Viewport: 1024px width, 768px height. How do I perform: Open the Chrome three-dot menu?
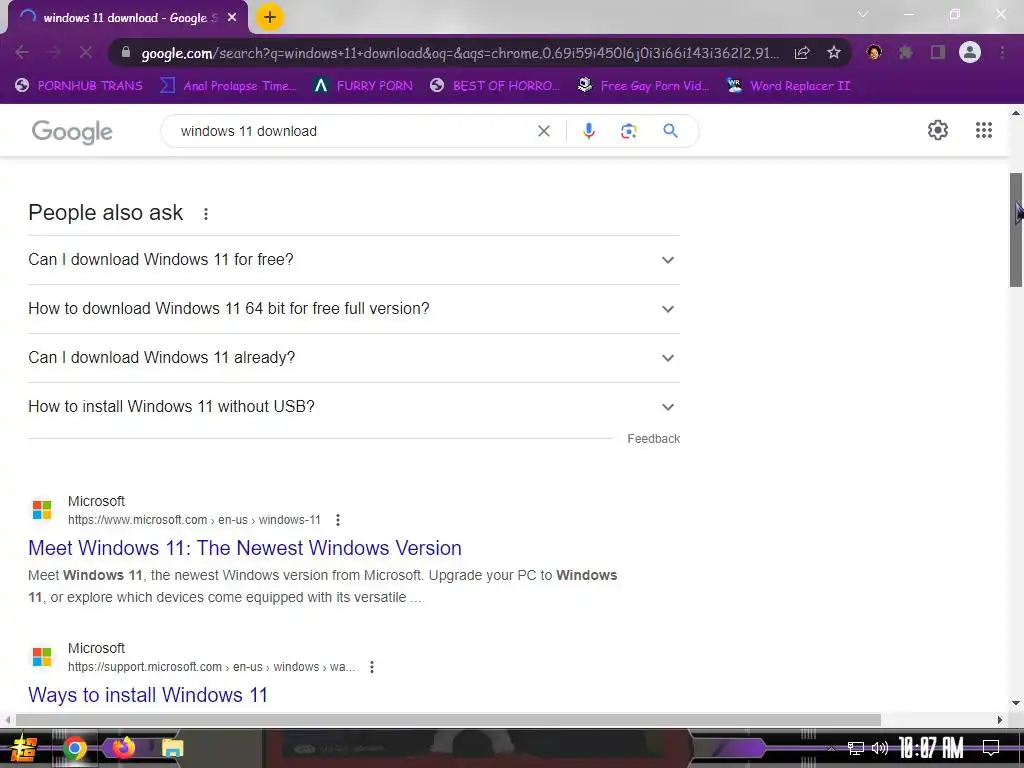(x=1002, y=52)
